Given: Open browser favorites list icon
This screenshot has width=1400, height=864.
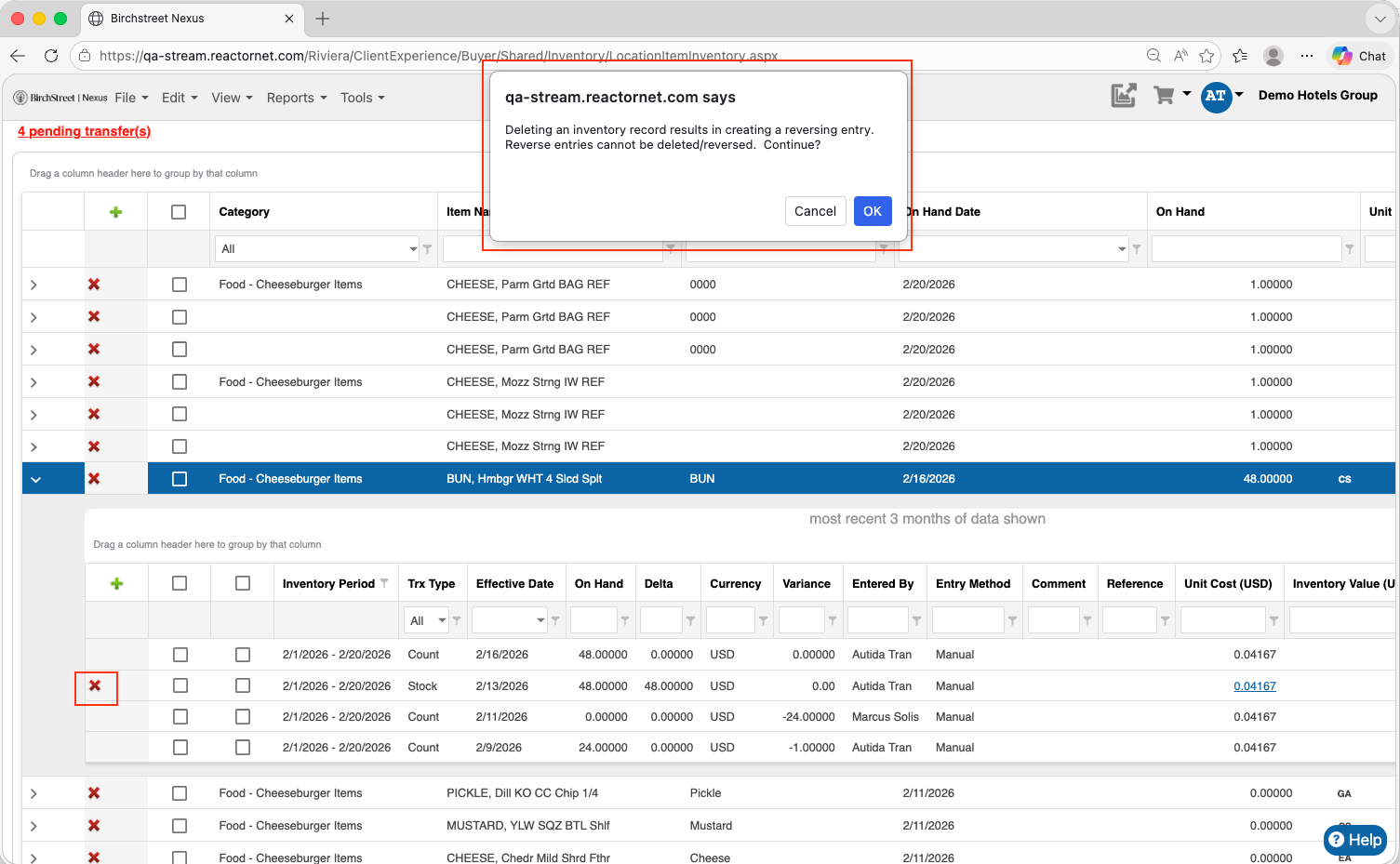Looking at the screenshot, I should pyautogui.click(x=1240, y=56).
